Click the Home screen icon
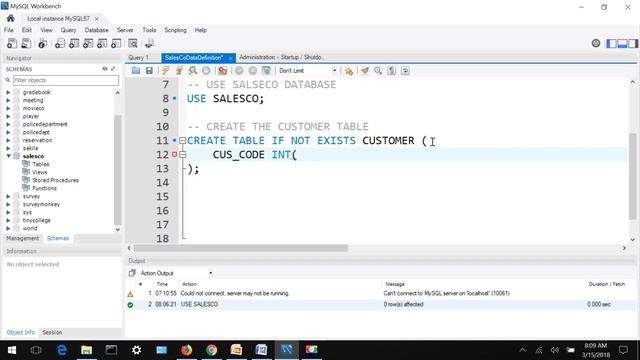Screen dimensions: 640x360 11,18
